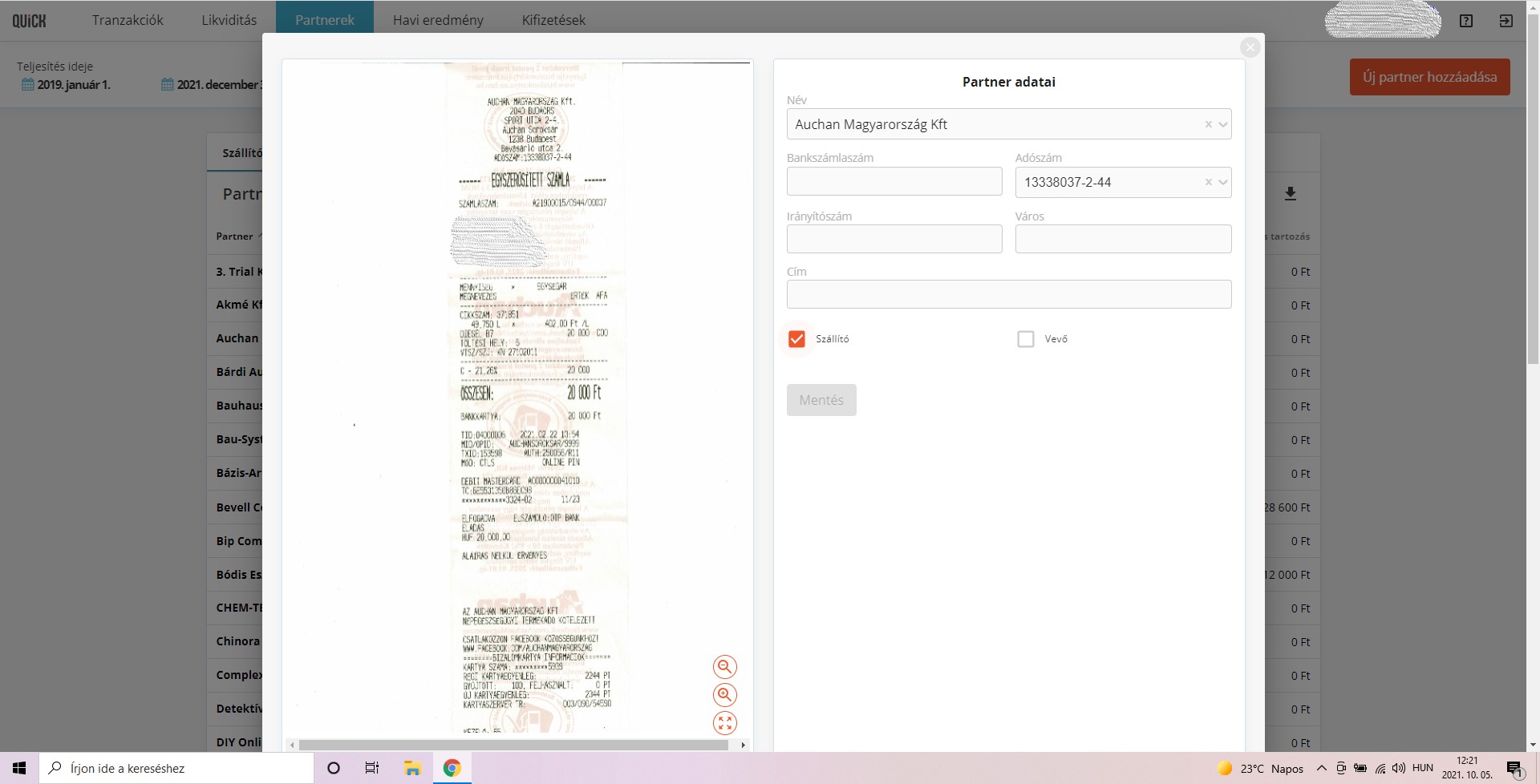Check the Vevő checkbox
Image resolution: width=1540 pixels, height=784 pixels.
[x=1026, y=339]
